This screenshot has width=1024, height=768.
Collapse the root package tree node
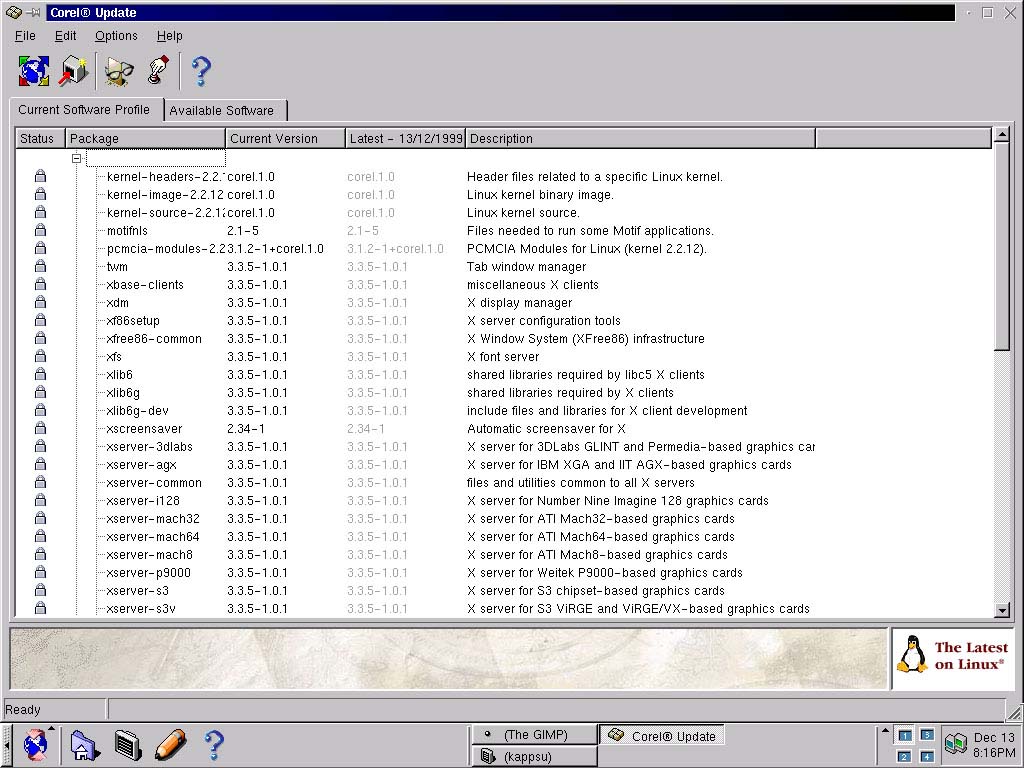[76, 159]
